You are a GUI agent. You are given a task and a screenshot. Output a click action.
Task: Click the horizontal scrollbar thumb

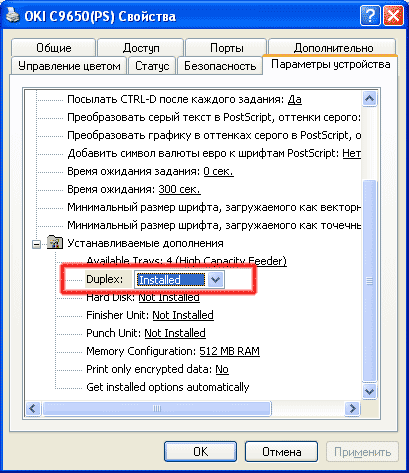[x=157, y=408]
